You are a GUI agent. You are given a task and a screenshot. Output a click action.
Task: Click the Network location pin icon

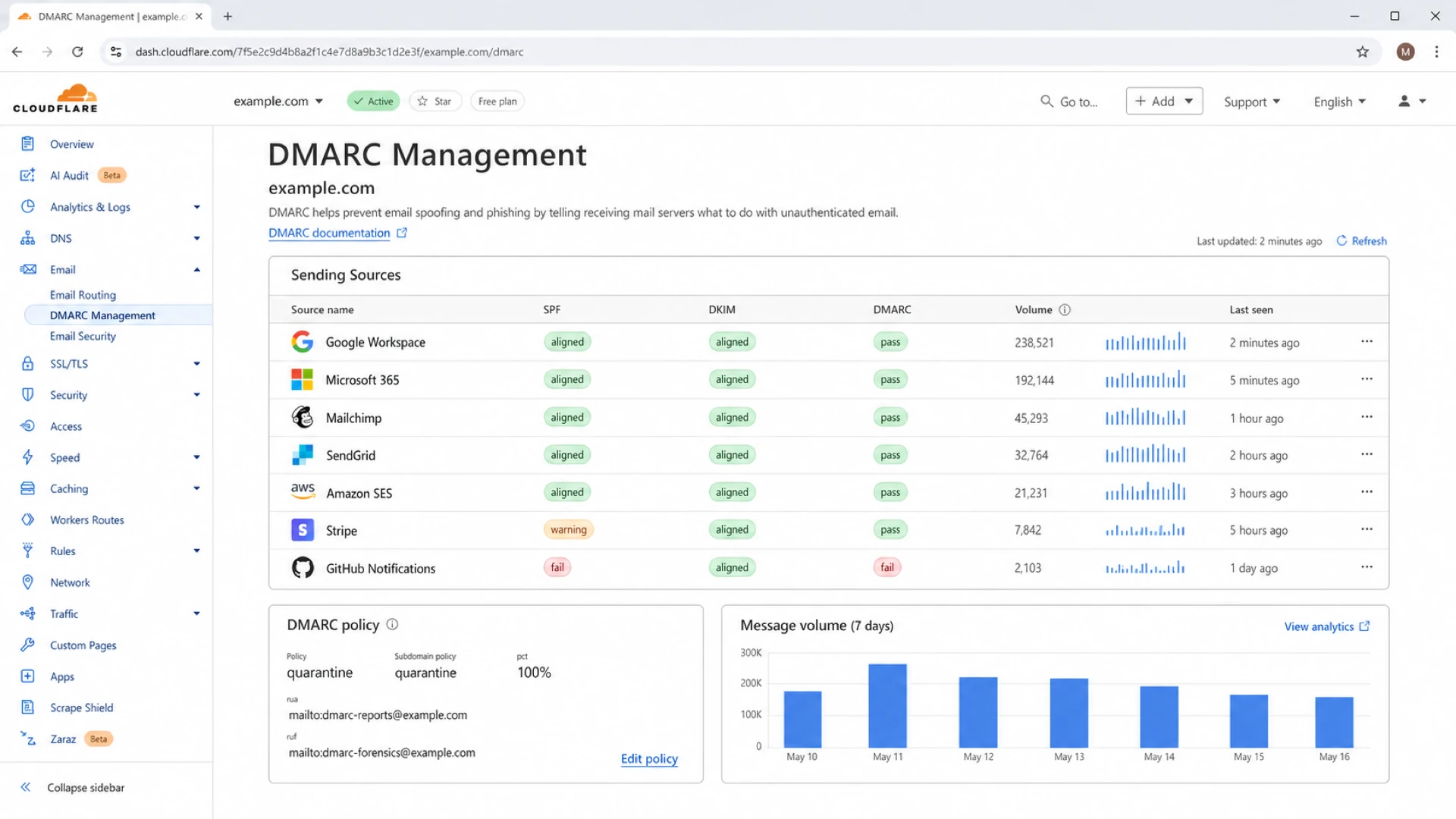[28, 582]
